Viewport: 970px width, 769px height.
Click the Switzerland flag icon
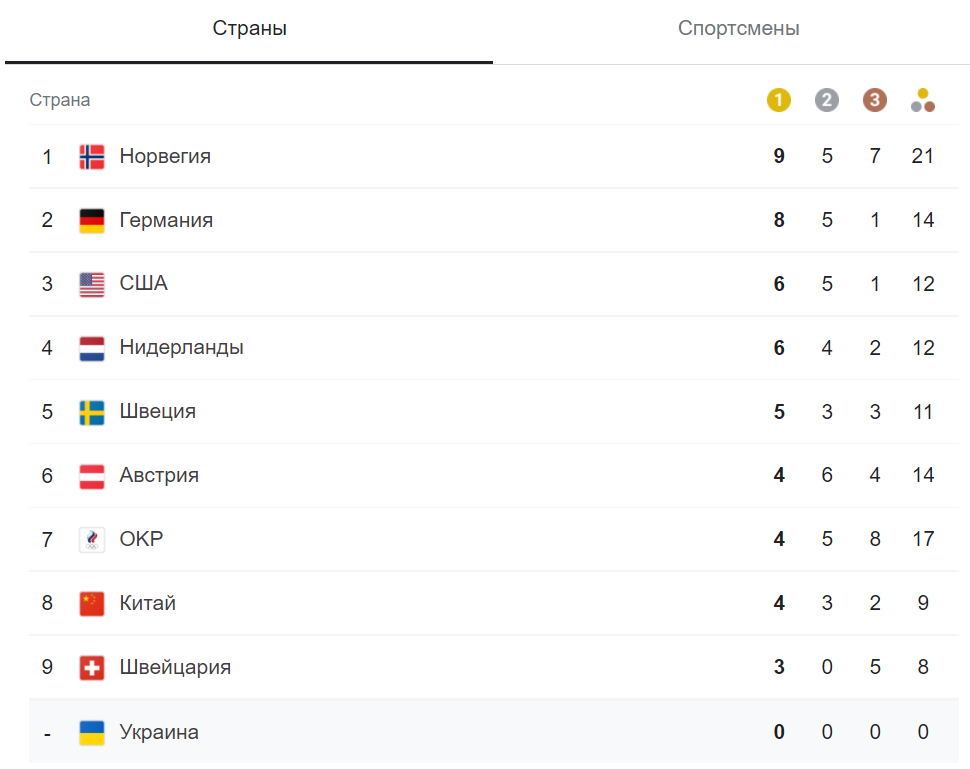pyautogui.click(x=92, y=668)
